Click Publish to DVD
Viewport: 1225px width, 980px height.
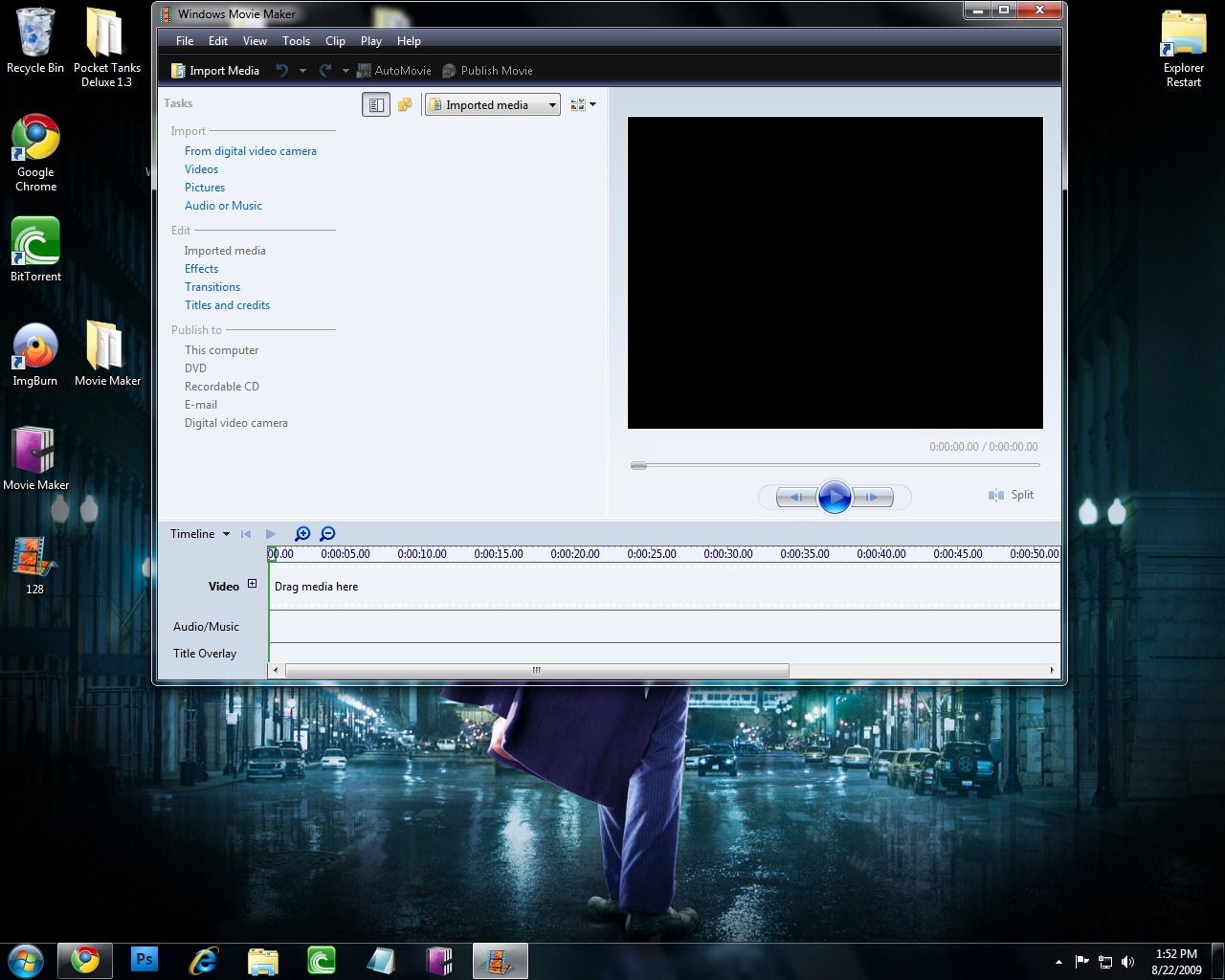pos(195,368)
